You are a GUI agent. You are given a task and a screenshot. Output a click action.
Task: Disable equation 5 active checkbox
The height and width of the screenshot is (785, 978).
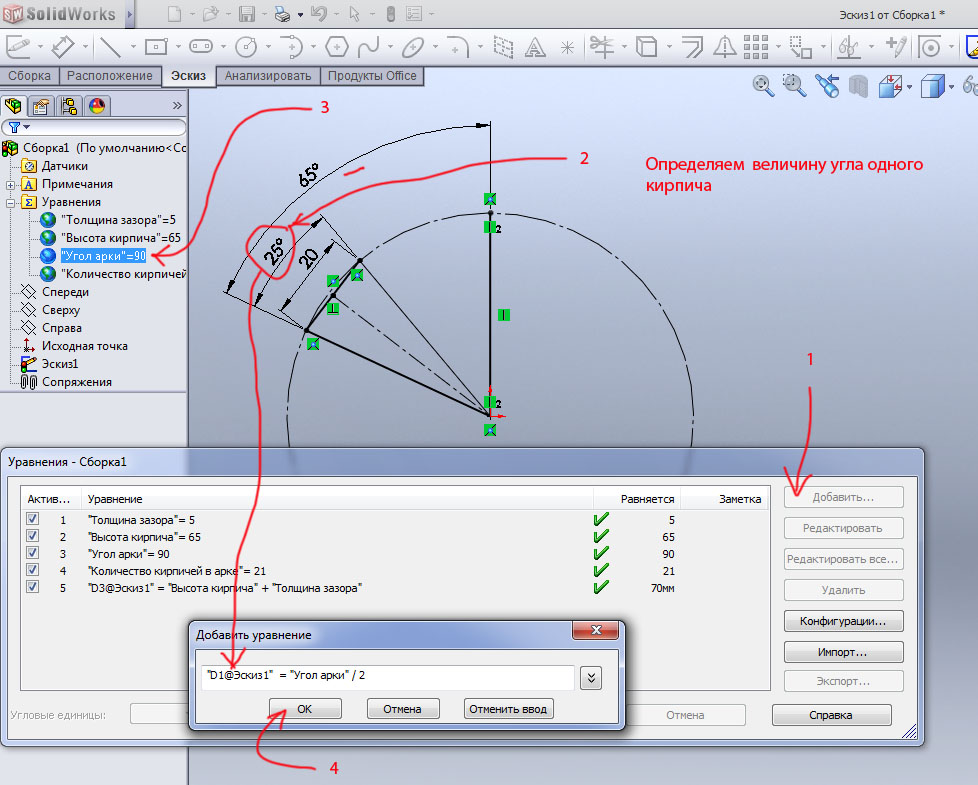click(33, 587)
